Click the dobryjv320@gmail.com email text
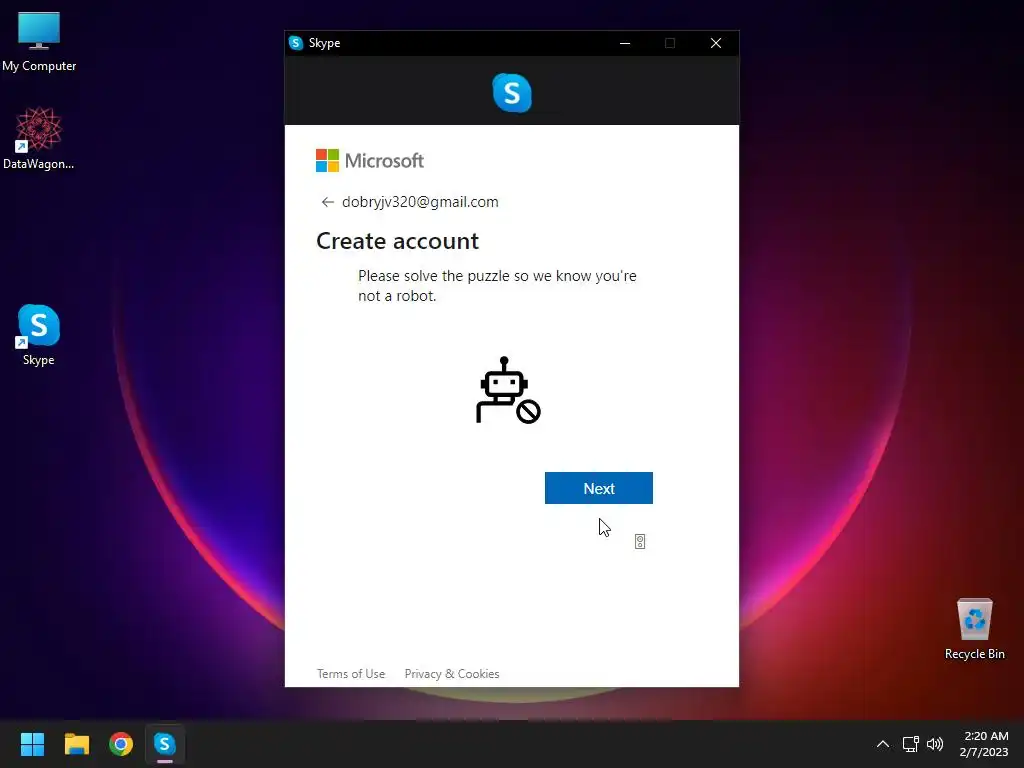 point(420,202)
